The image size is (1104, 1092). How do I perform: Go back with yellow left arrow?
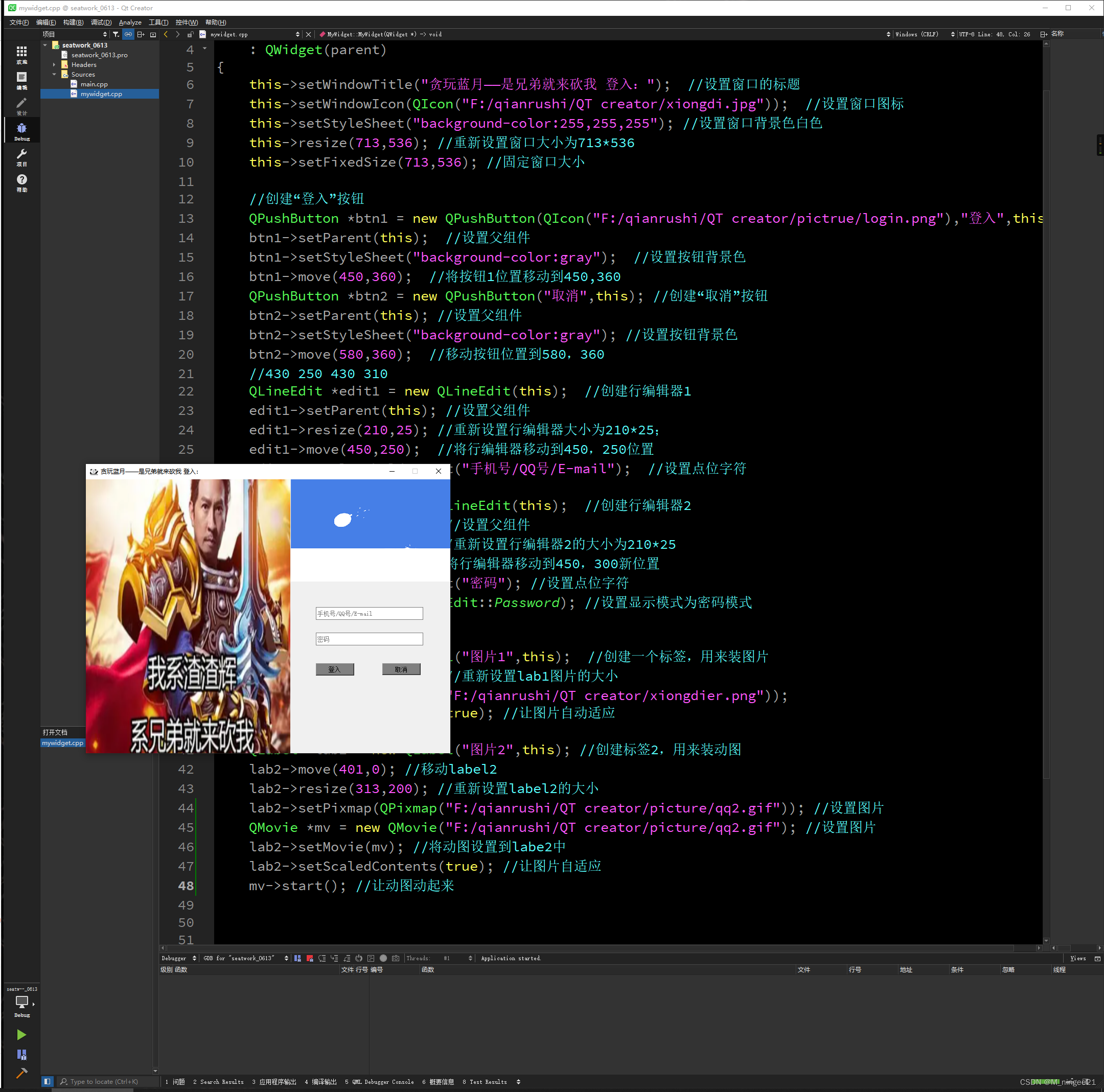pos(166,34)
